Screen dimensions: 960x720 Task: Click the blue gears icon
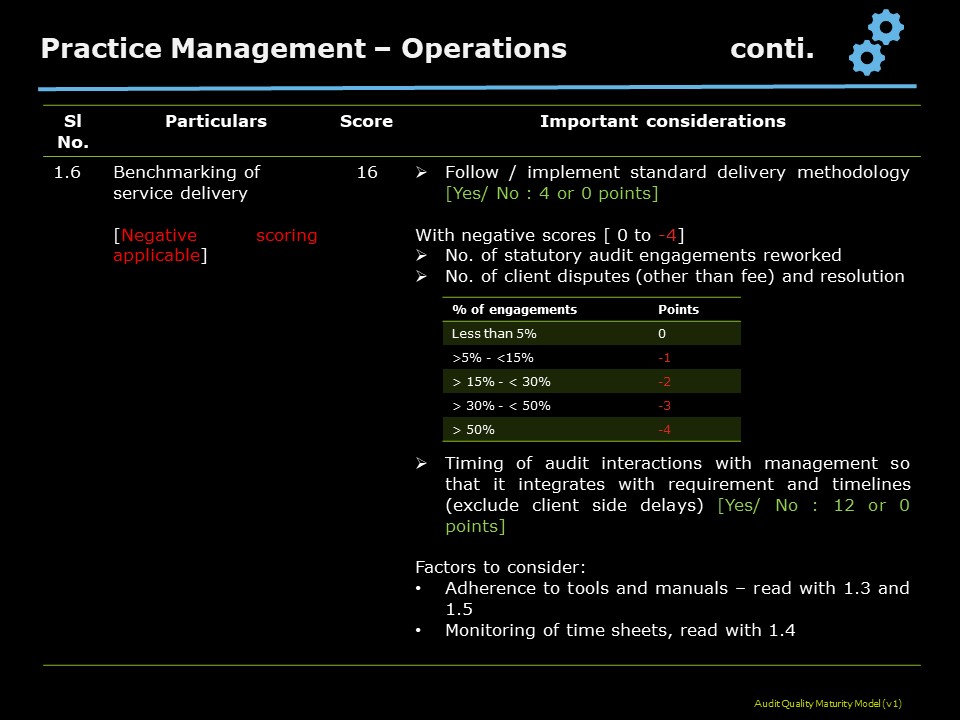[876, 42]
